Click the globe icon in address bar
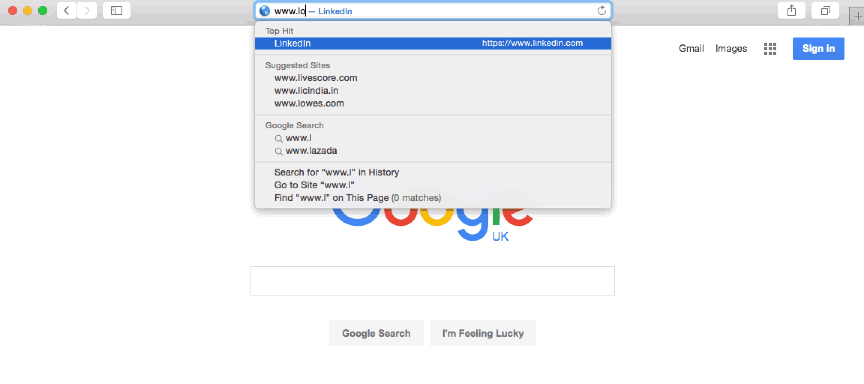The width and height of the screenshot is (864, 384). [265, 10]
